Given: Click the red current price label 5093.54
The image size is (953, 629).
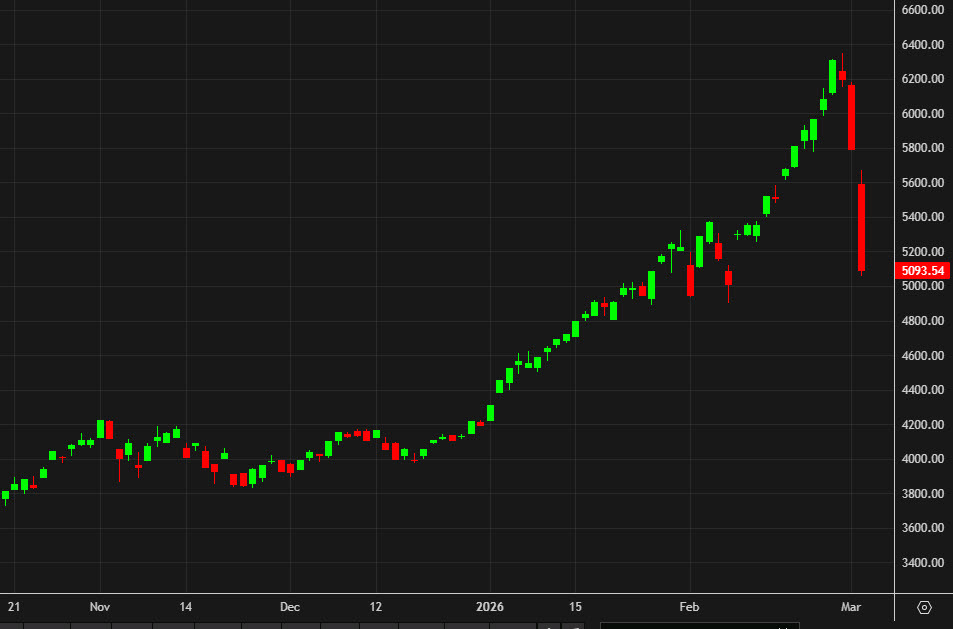Looking at the screenshot, I should point(921,270).
